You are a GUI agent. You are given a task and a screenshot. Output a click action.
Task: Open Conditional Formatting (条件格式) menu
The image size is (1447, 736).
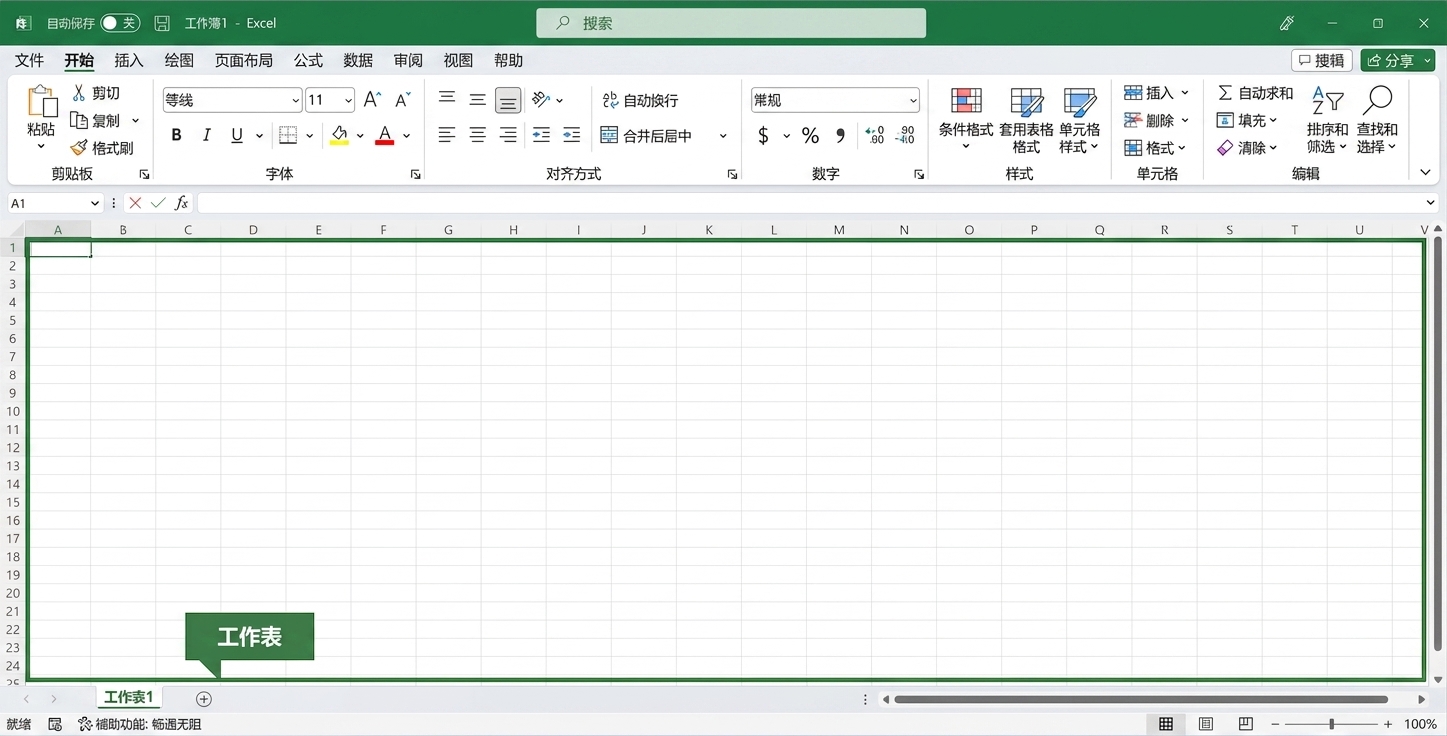tap(966, 120)
